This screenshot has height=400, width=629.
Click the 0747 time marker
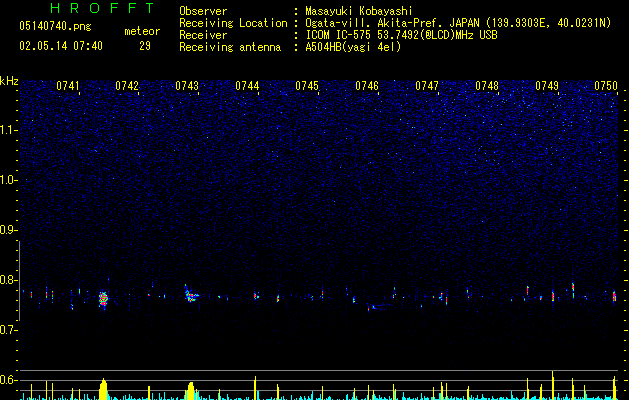(x=427, y=86)
